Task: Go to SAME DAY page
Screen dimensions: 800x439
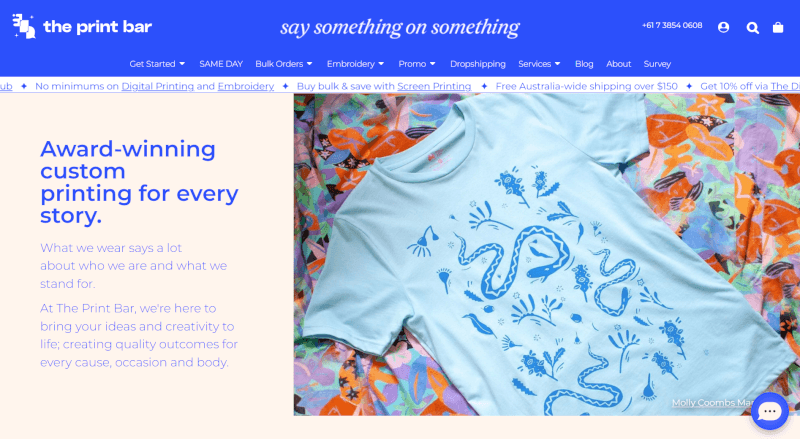Action: point(221,64)
